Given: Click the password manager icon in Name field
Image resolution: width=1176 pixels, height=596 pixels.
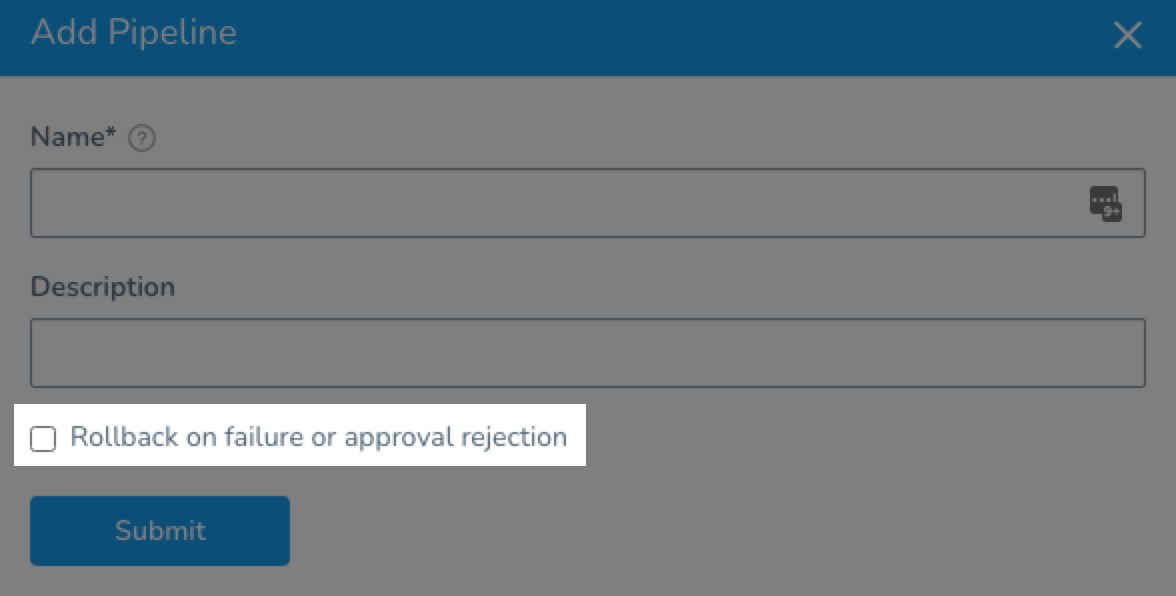Looking at the screenshot, I should [x=1106, y=203].
